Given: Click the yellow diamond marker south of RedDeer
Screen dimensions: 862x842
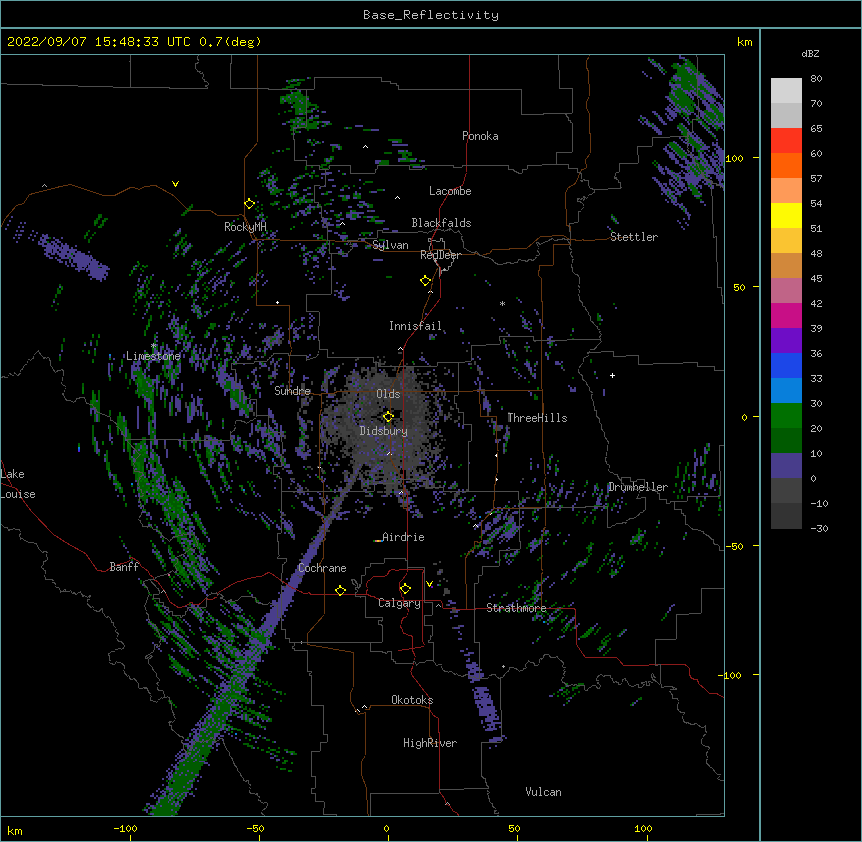Looking at the screenshot, I should coord(426,281).
